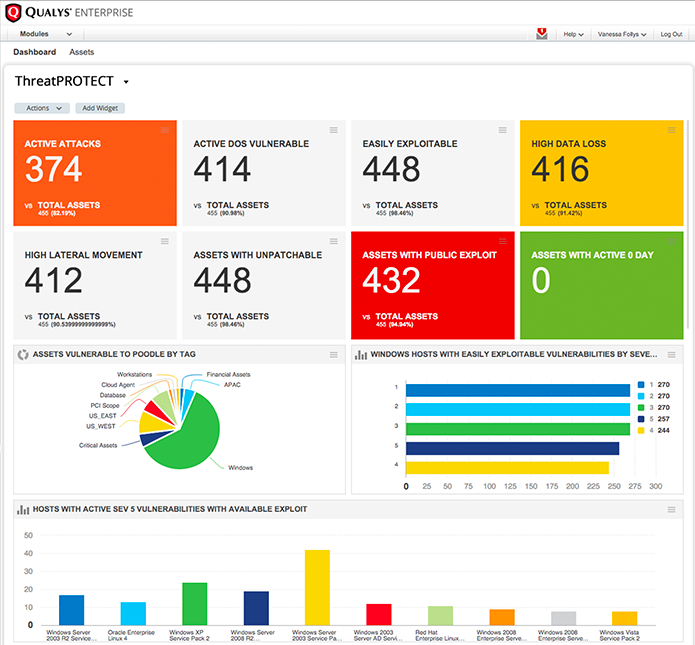Open Active DOS Vulnerable widget menu icon
This screenshot has width=695, height=645.
click(334, 130)
